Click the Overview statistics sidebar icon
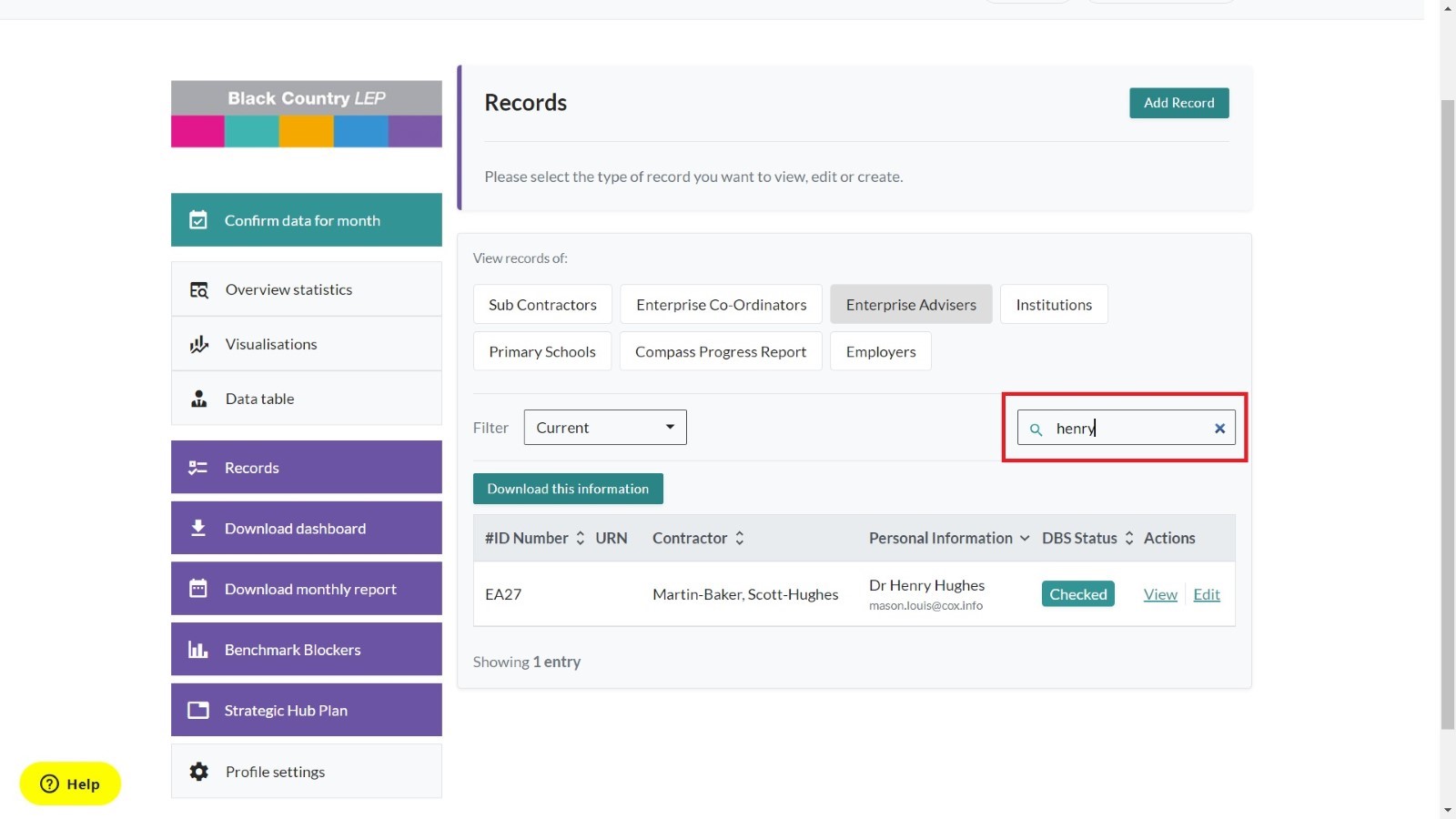This screenshot has height=819, width=1456. [x=199, y=290]
